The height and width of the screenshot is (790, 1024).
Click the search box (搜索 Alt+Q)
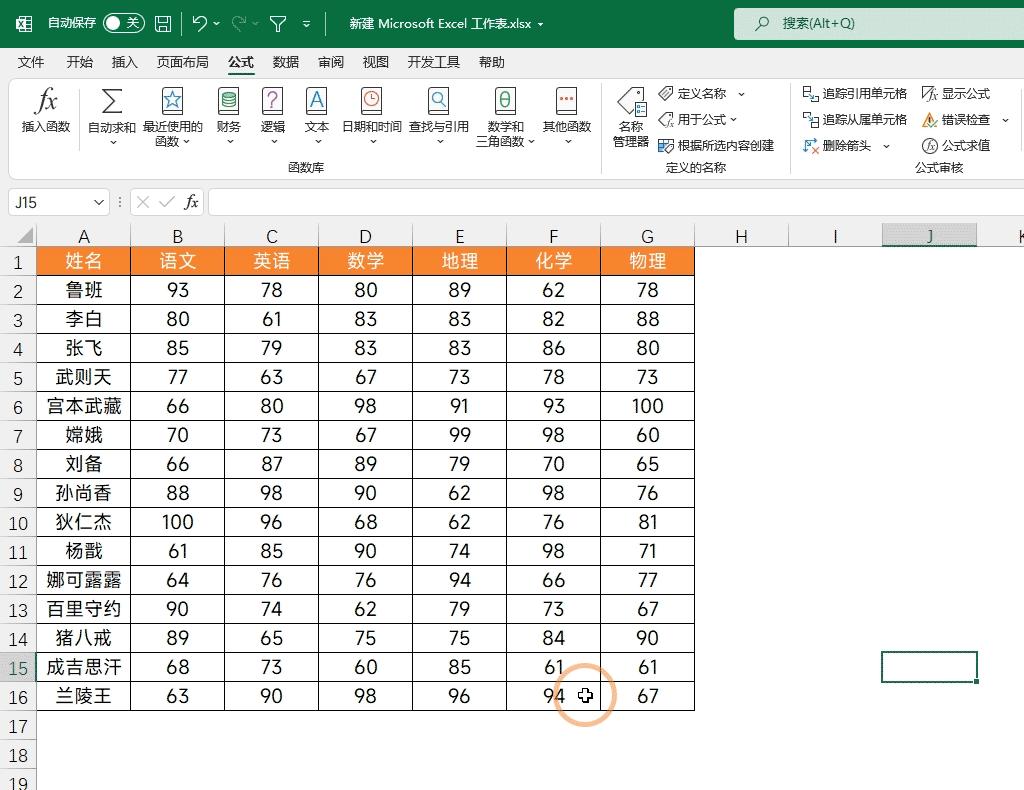(880, 23)
